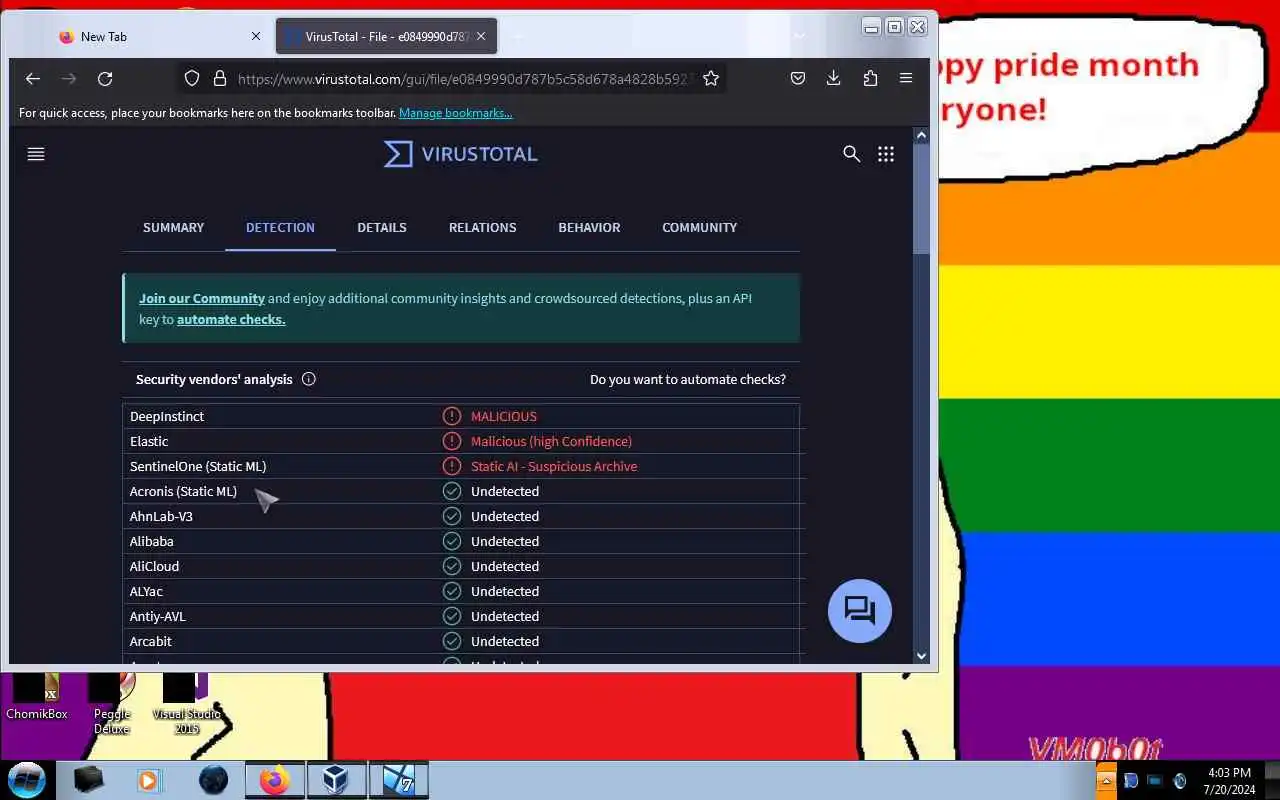Screen dimensions: 1280x800
Task: Open the tabs list dropdown arrow
Action: (x=799, y=36)
